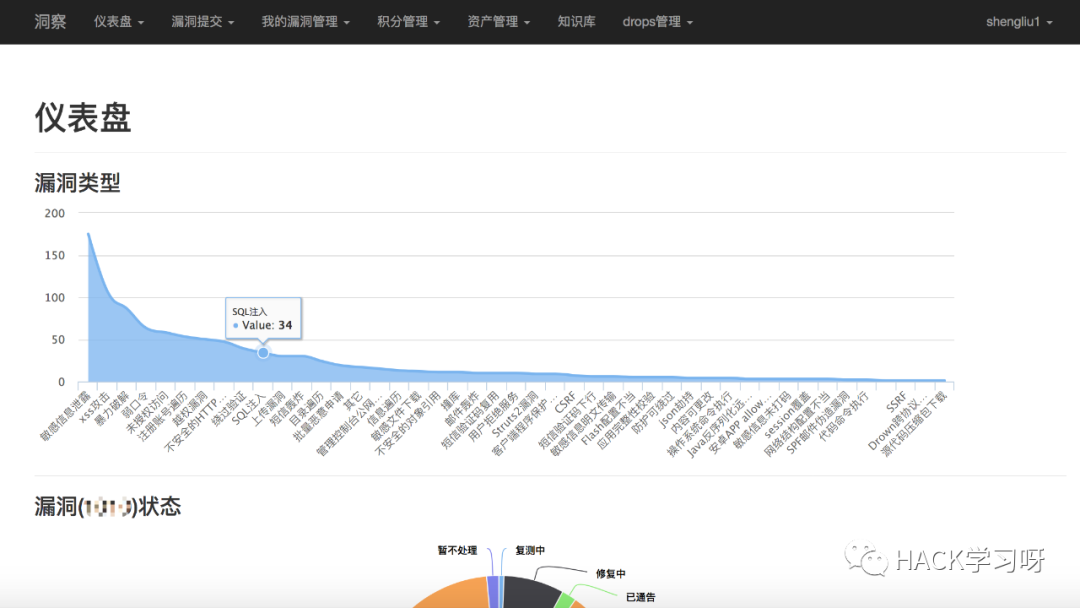Click the highlighted SQL注入 data point marker
1080x608 pixels.
(x=263, y=353)
